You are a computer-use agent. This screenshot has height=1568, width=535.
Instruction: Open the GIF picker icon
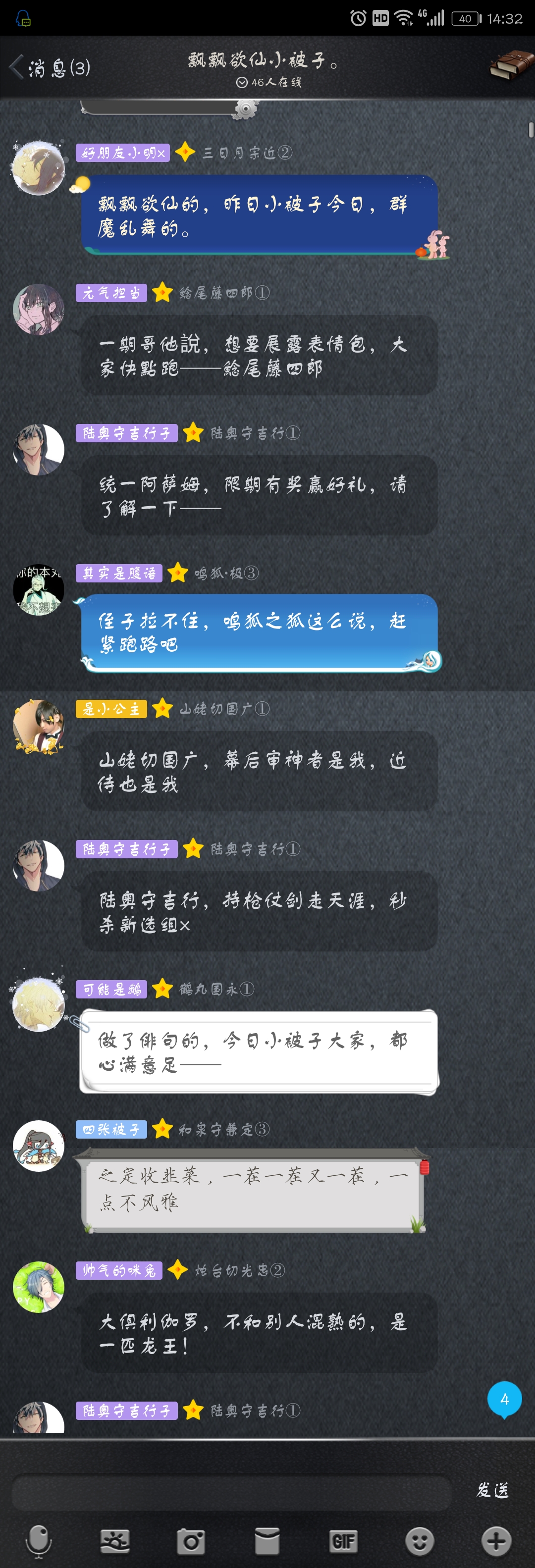coord(343,1541)
